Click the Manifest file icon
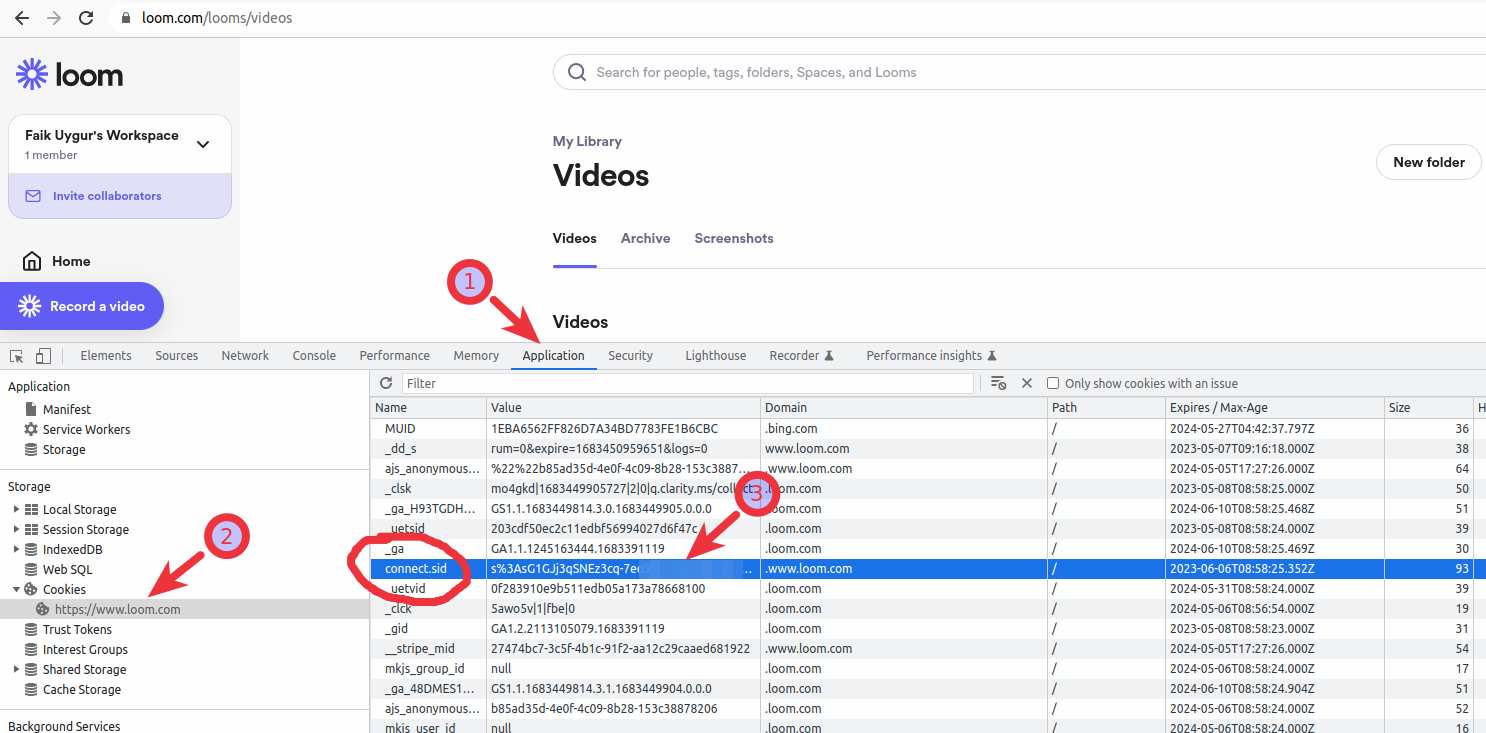1486x733 pixels. (x=31, y=409)
